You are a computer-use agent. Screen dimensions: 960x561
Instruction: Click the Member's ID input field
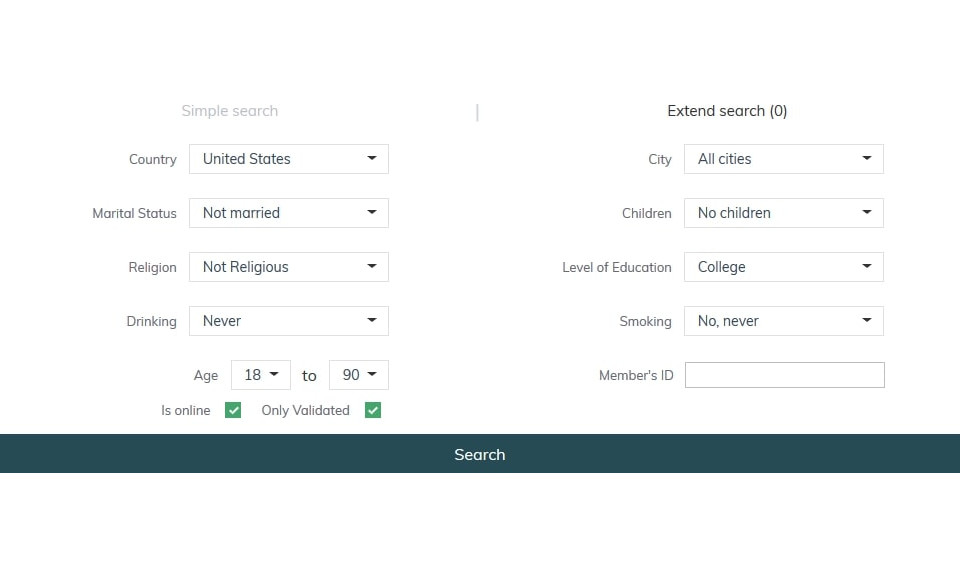click(784, 375)
